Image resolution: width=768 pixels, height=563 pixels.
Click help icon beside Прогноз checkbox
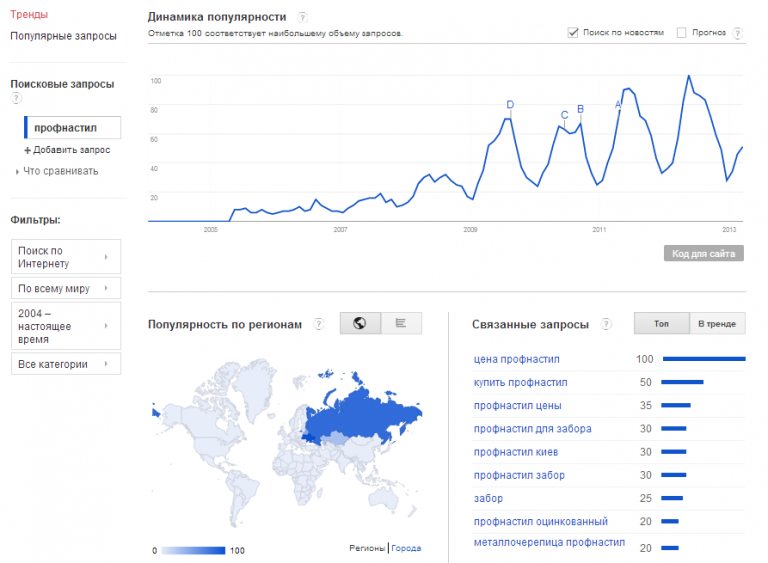[x=738, y=33]
